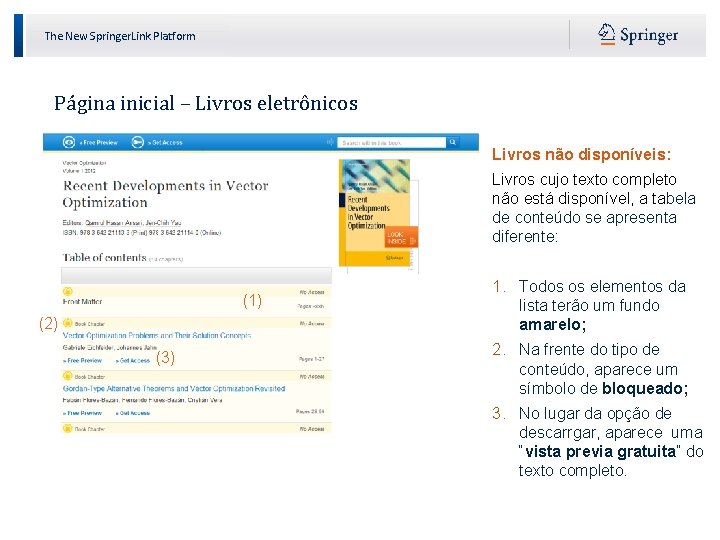The height and width of the screenshot is (540, 720).
Task: Click the authors Gabriele Eichfelder, Johannes Jahn
Action: [x=110, y=348]
